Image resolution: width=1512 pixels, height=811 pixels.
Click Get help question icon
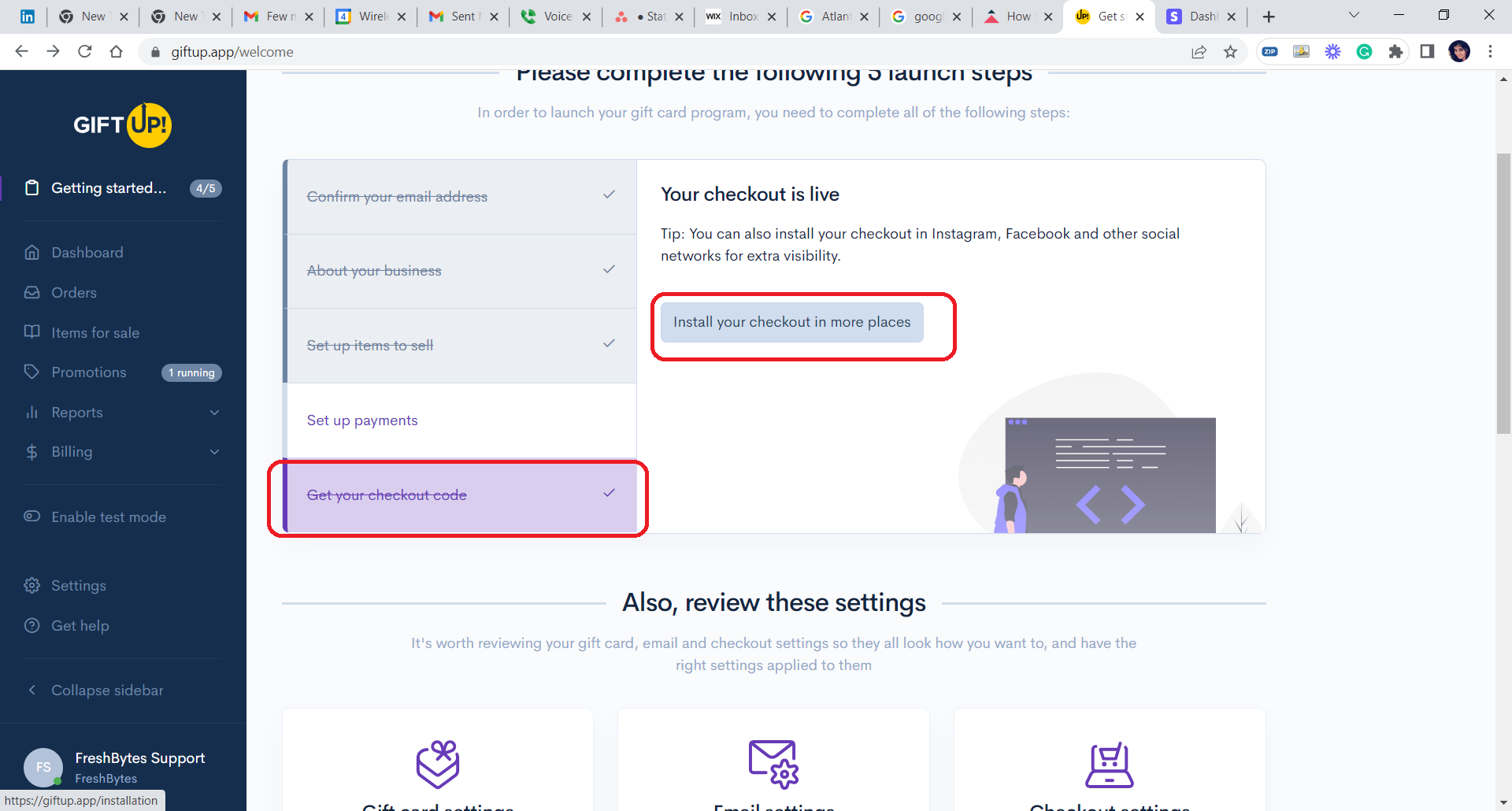[32, 625]
